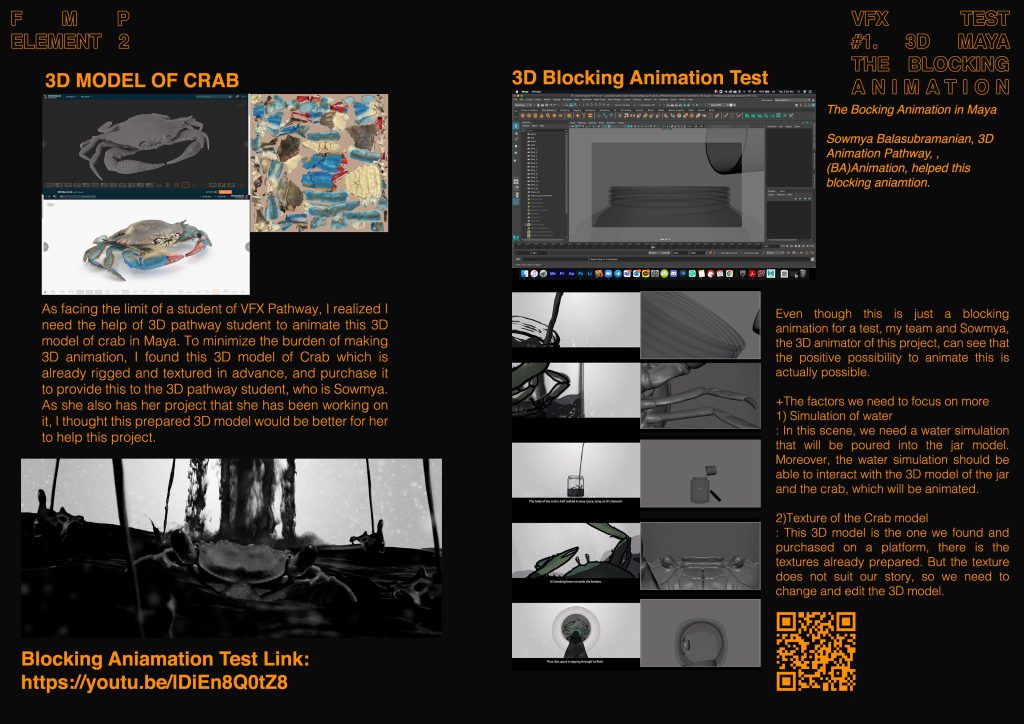Select the textured blue crab render image
The width and height of the screenshot is (1024, 724).
pyautogui.click(x=146, y=246)
